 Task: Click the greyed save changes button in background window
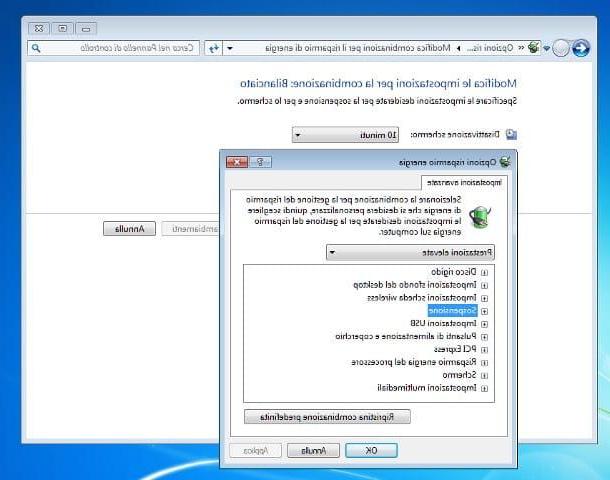tap(191, 229)
